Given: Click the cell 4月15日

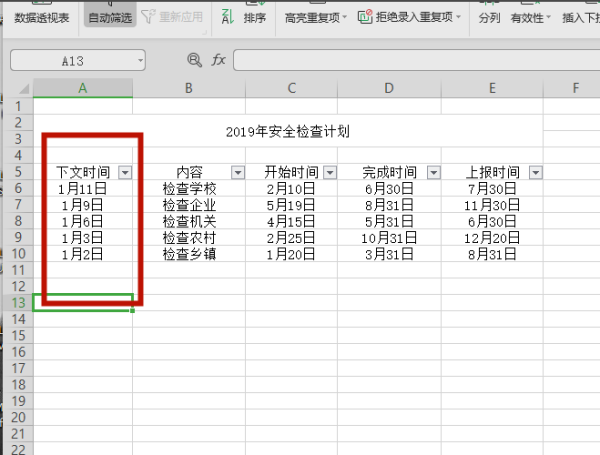Looking at the screenshot, I should click(x=292, y=222).
